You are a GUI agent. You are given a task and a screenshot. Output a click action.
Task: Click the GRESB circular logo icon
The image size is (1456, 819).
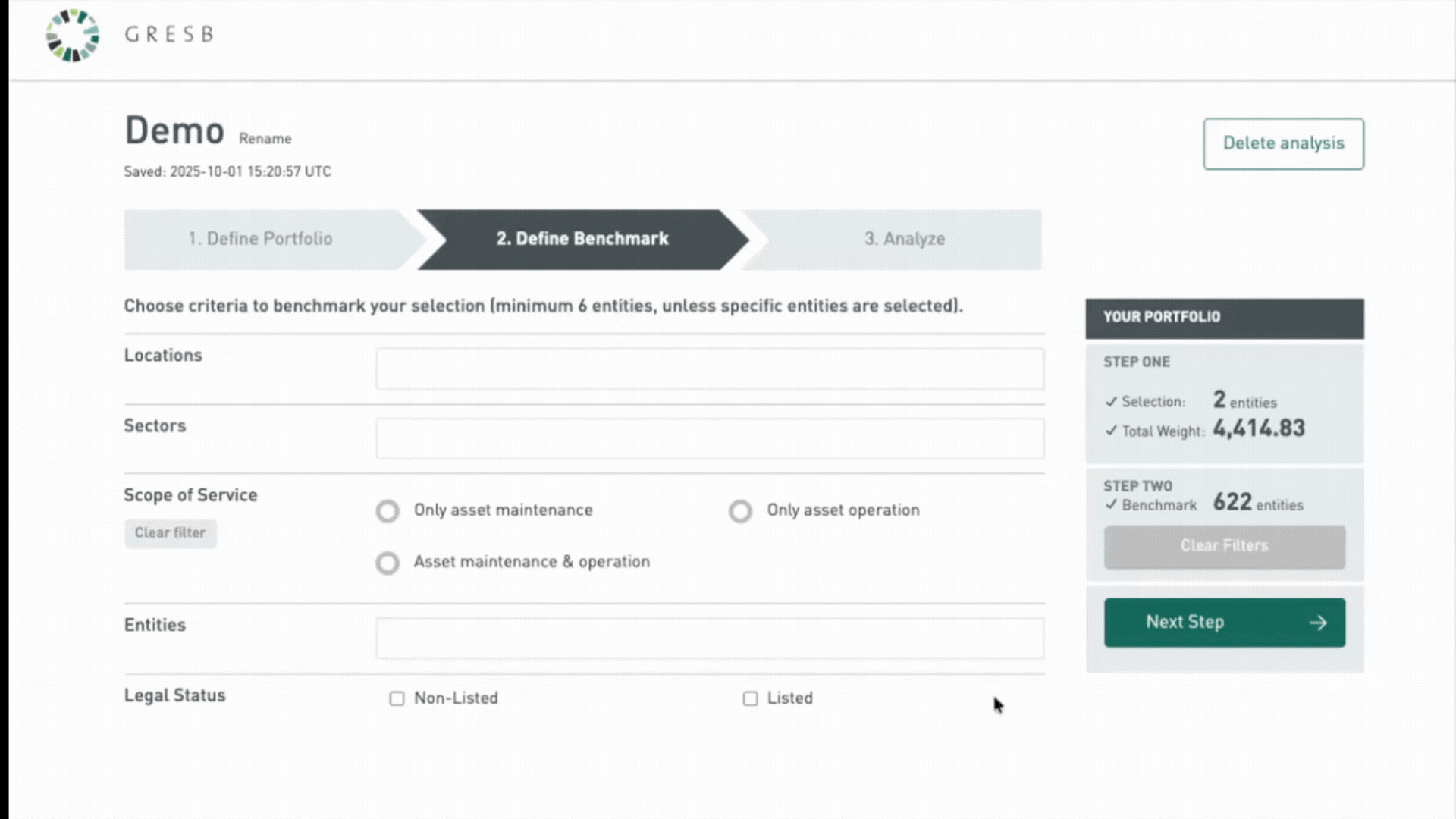coord(72,35)
